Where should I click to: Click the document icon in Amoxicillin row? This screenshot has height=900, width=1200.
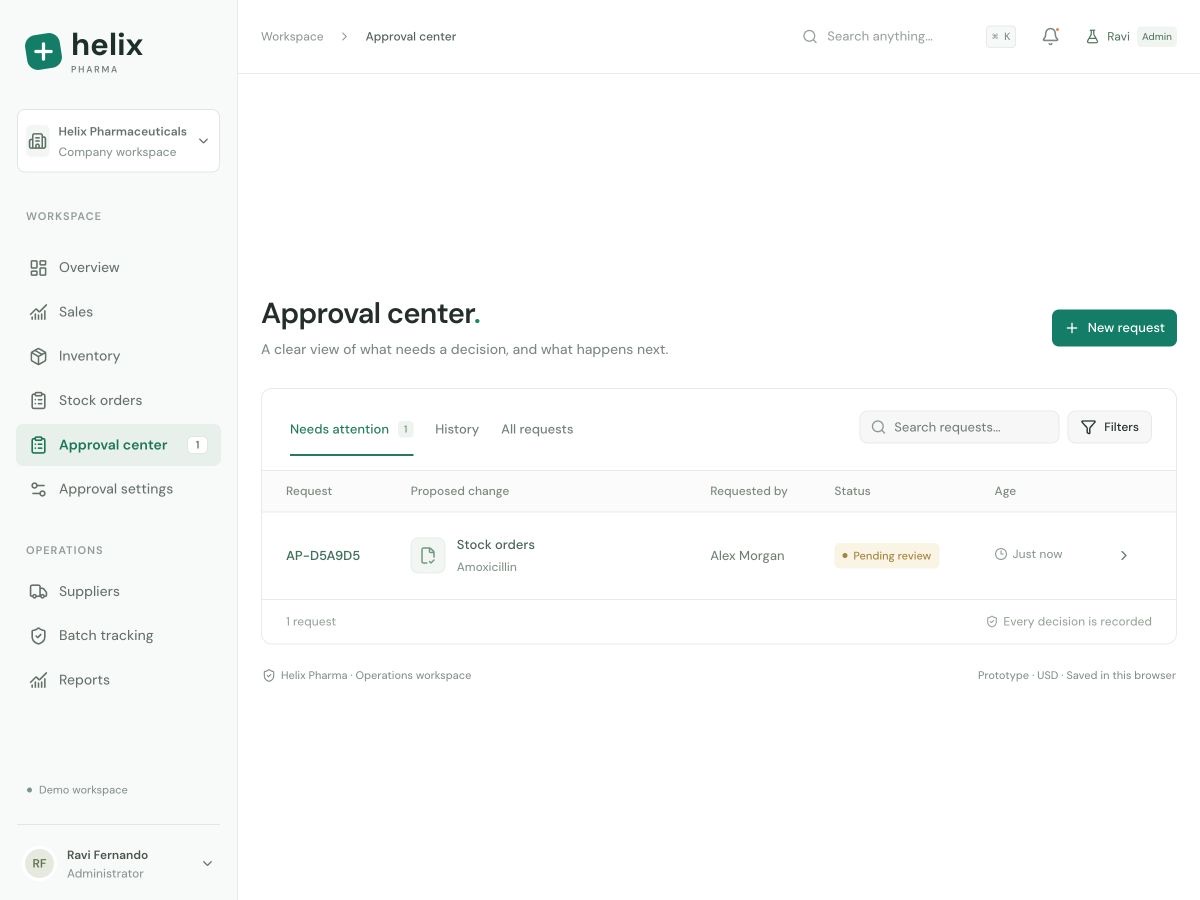tap(428, 555)
